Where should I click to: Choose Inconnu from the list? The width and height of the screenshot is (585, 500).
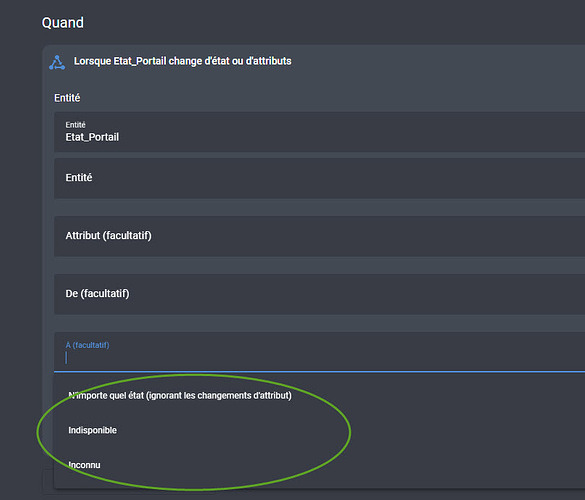coord(319,465)
